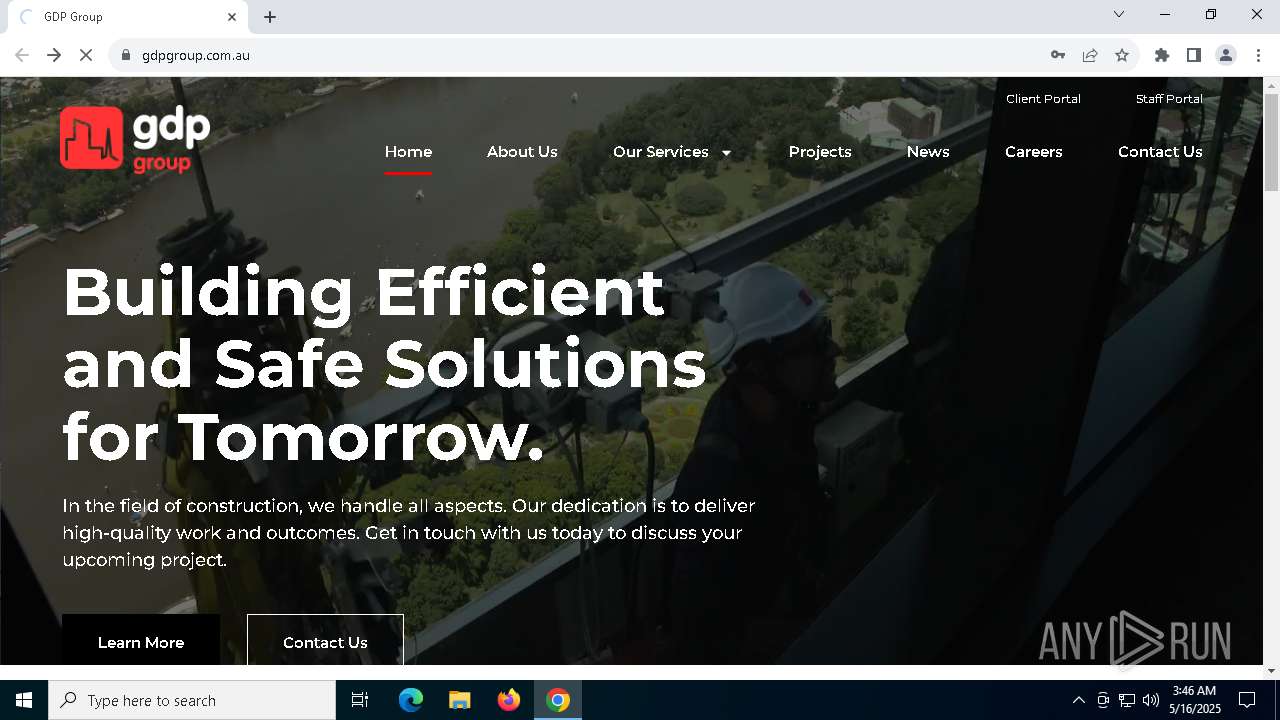The image size is (1280, 720).
Task: Click the scrollbar down arrow
Action: (x=1271, y=670)
